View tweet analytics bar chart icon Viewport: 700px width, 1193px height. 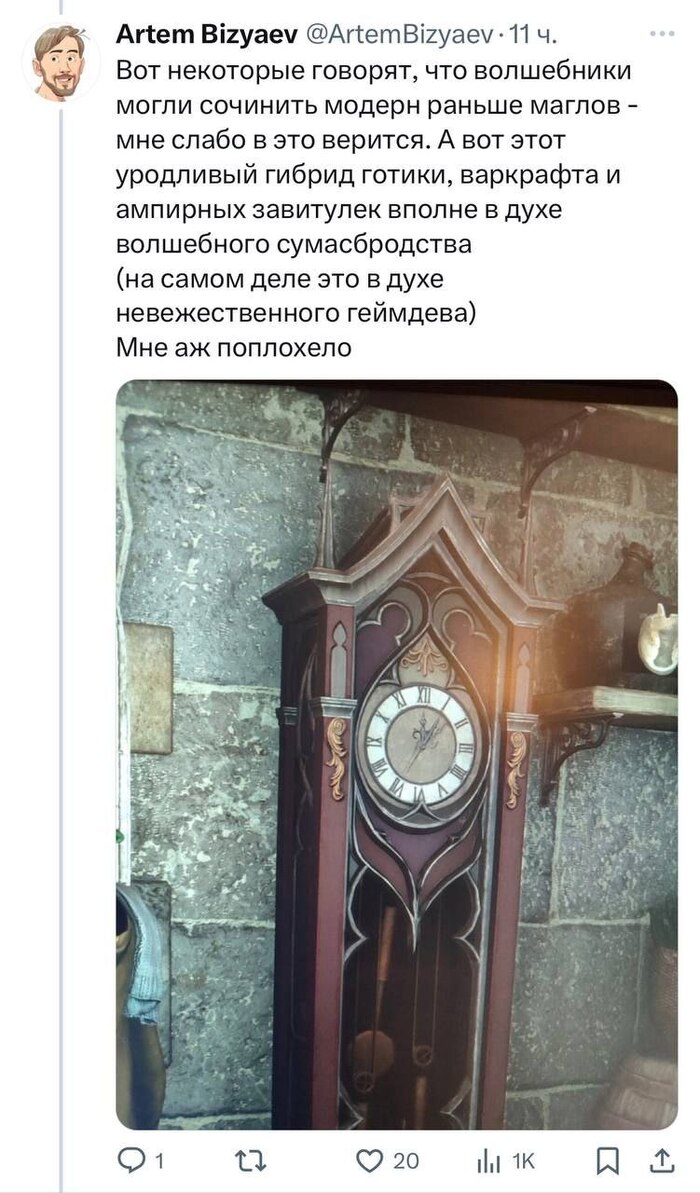(488, 1162)
